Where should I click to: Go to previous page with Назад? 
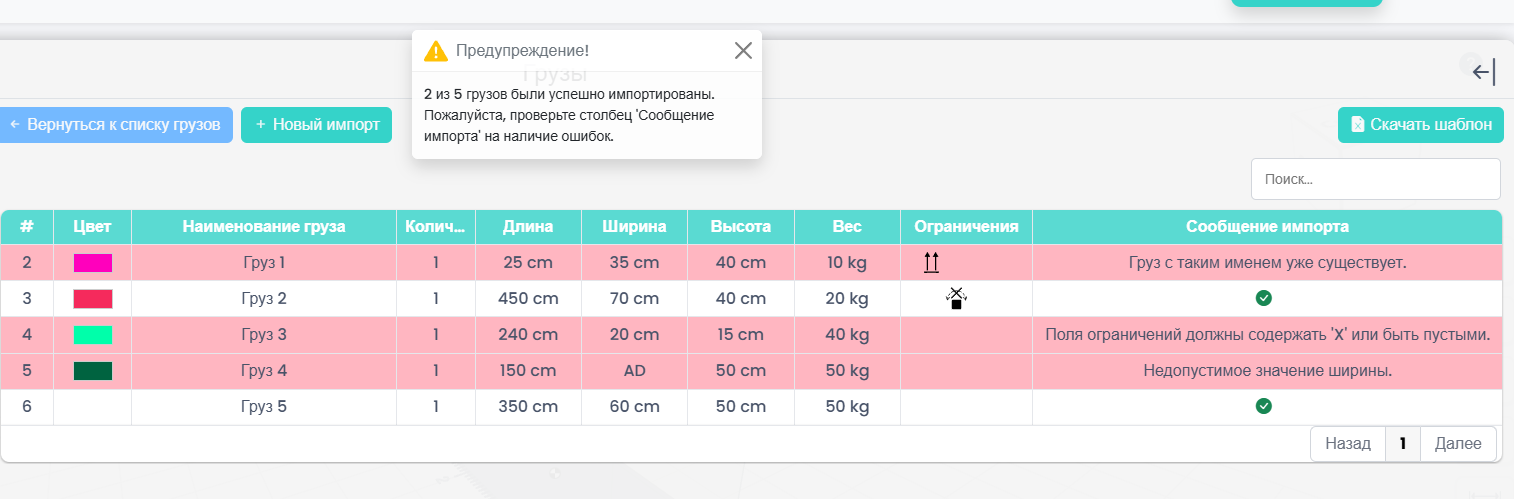click(x=1347, y=444)
